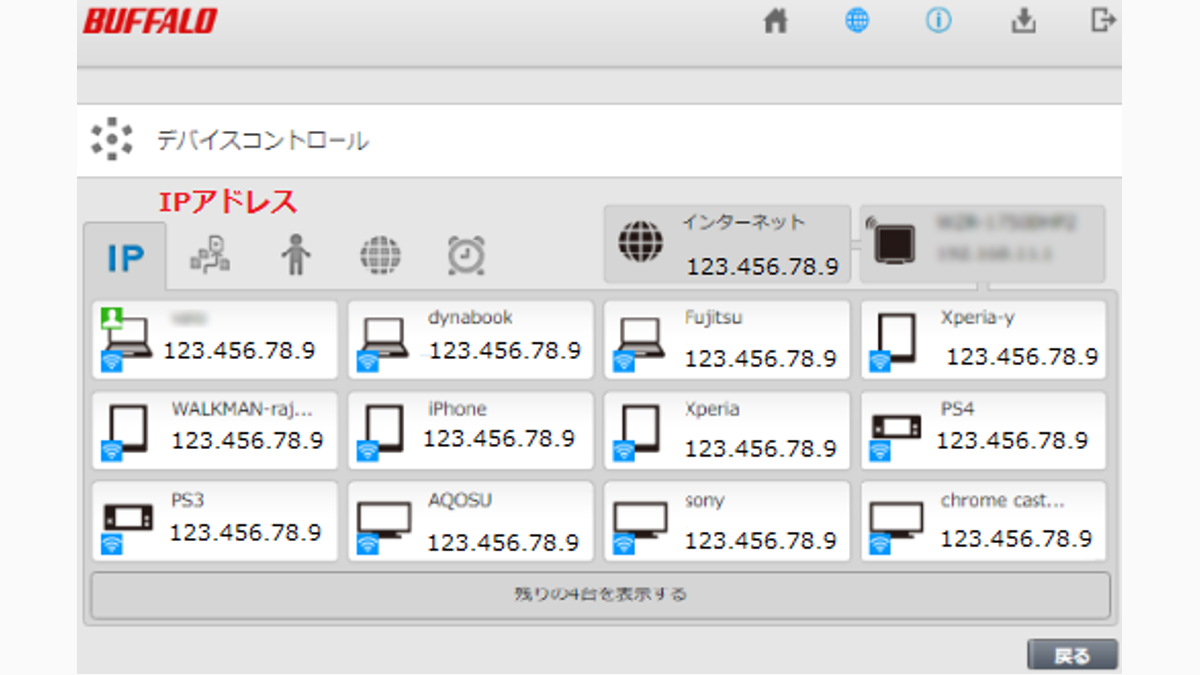Screen dimensions: 1200x675
Task: Click the Xperia-y device name
Action: 977,318
